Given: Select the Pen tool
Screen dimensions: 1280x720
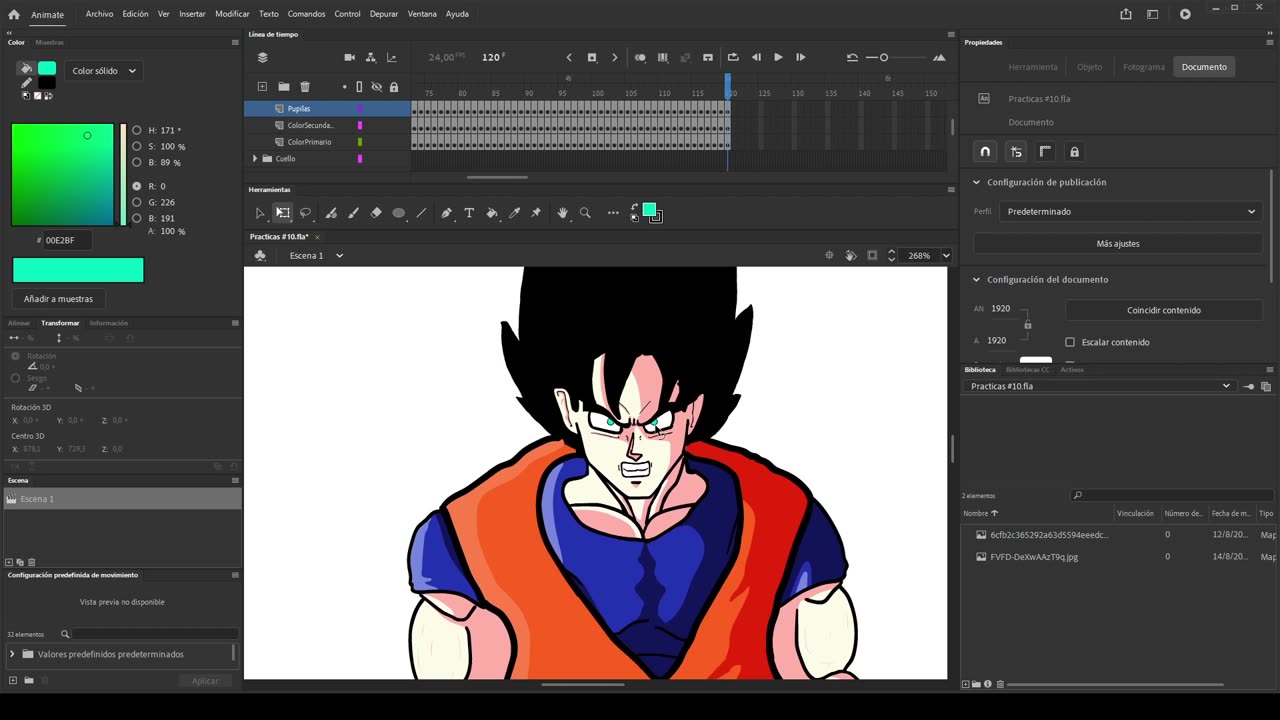Looking at the screenshot, I should 446,213.
